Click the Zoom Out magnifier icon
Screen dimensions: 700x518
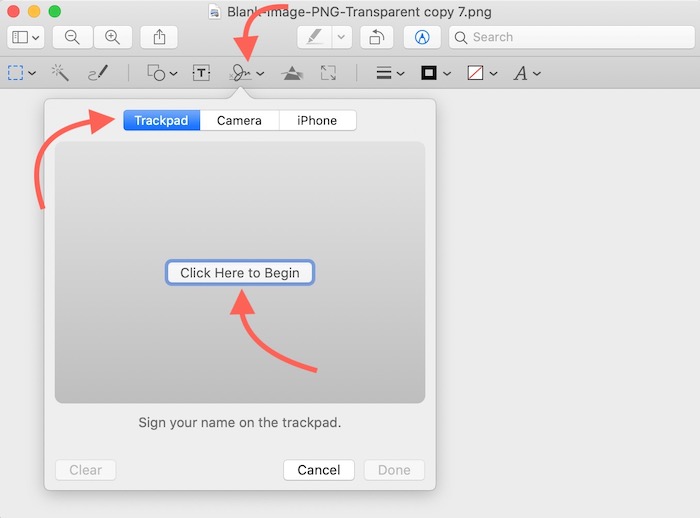72,37
